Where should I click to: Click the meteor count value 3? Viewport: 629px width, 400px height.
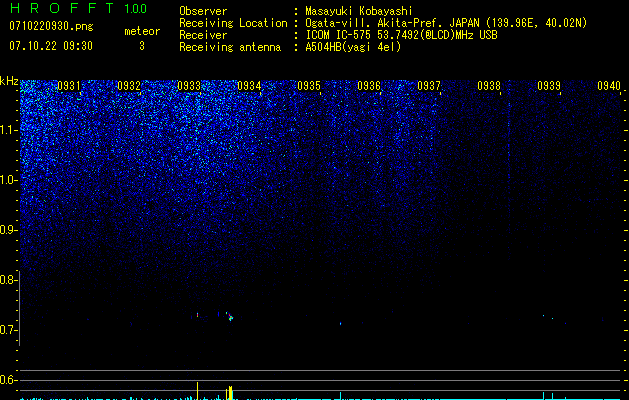142,46
